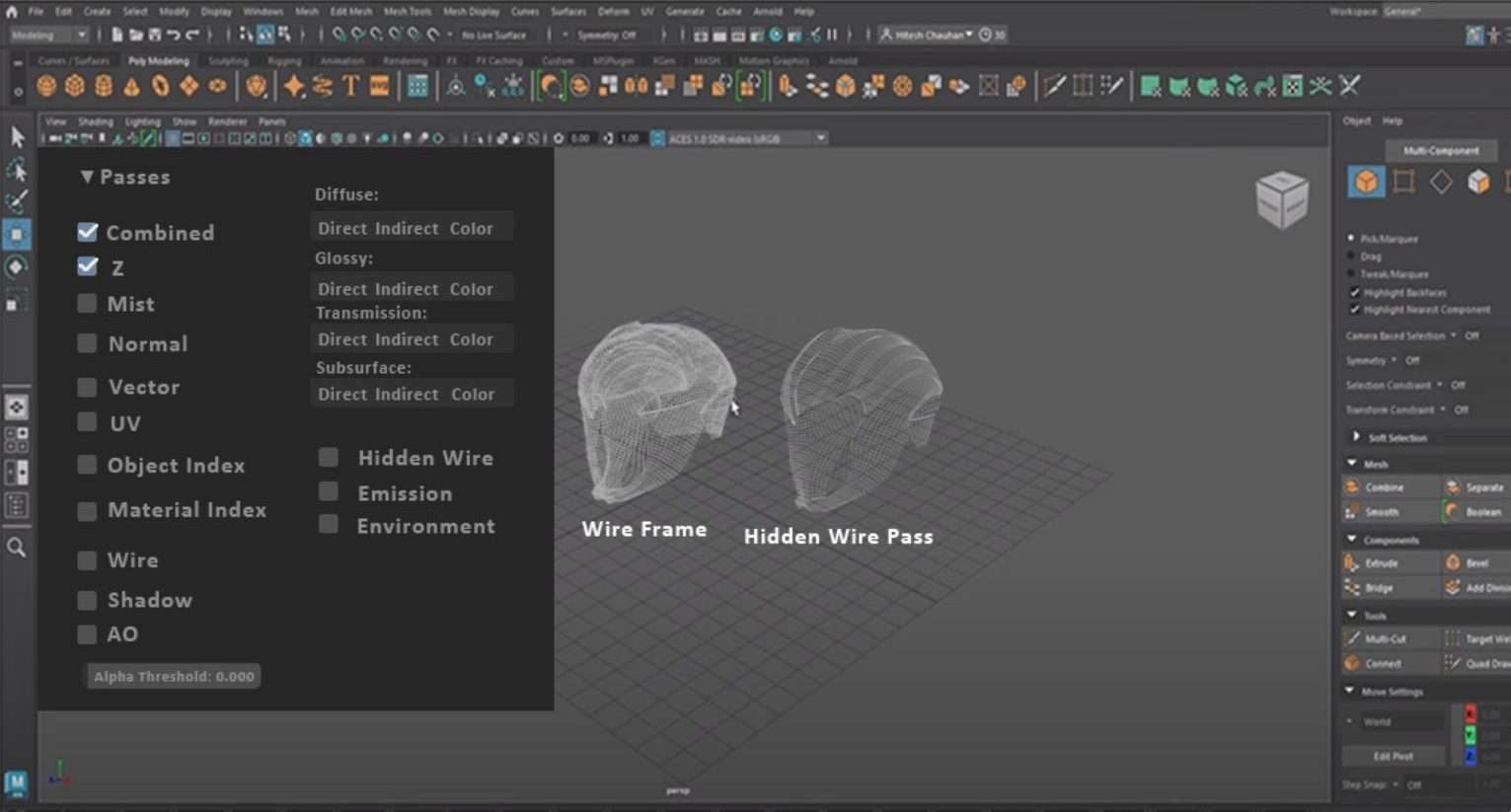Open the Modeling menu set dropdown

pos(48,35)
